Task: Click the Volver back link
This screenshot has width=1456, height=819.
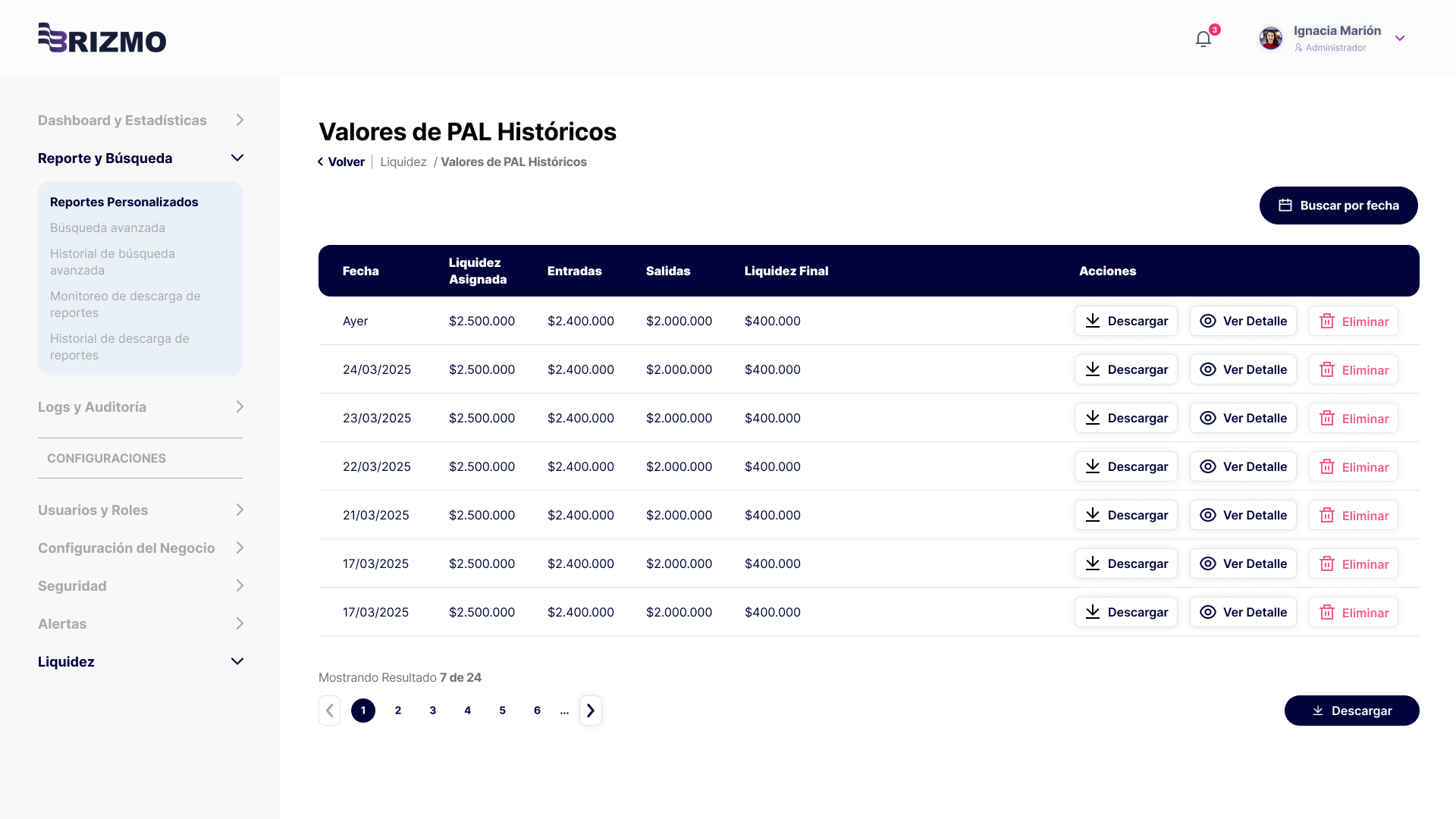Action: (x=341, y=162)
